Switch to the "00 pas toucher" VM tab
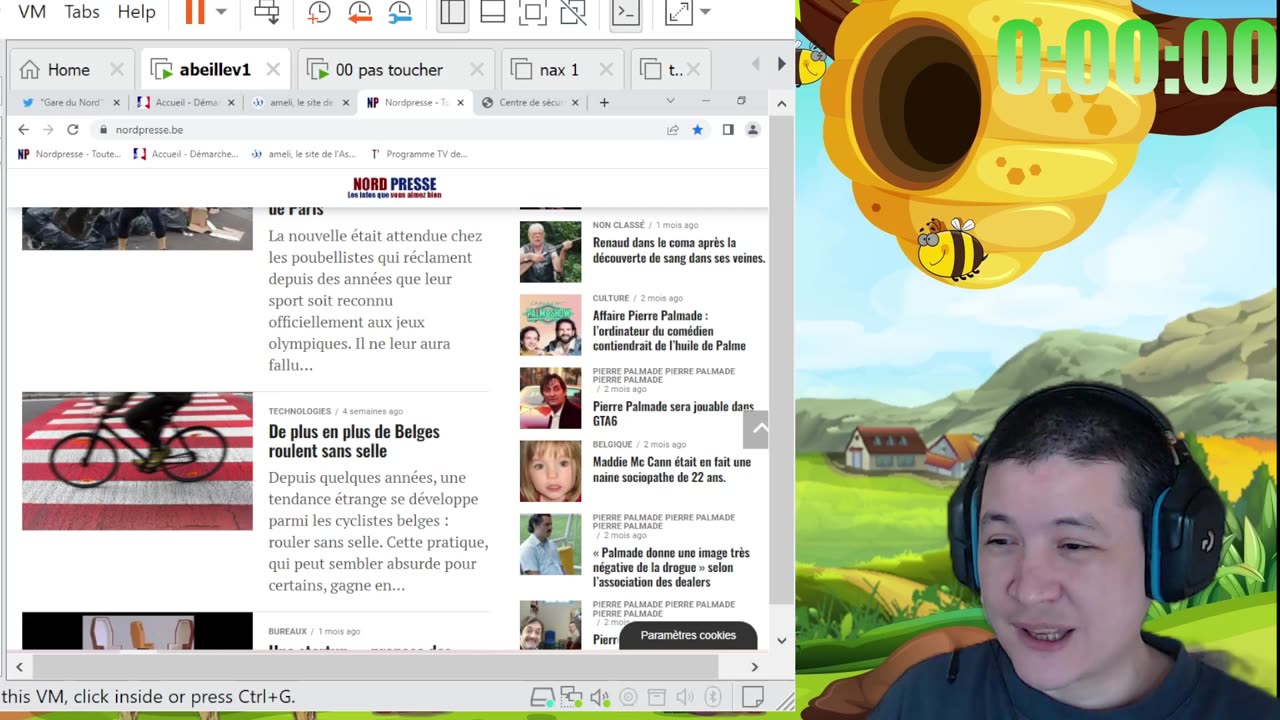The height and width of the screenshot is (720, 1280). (x=388, y=70)
